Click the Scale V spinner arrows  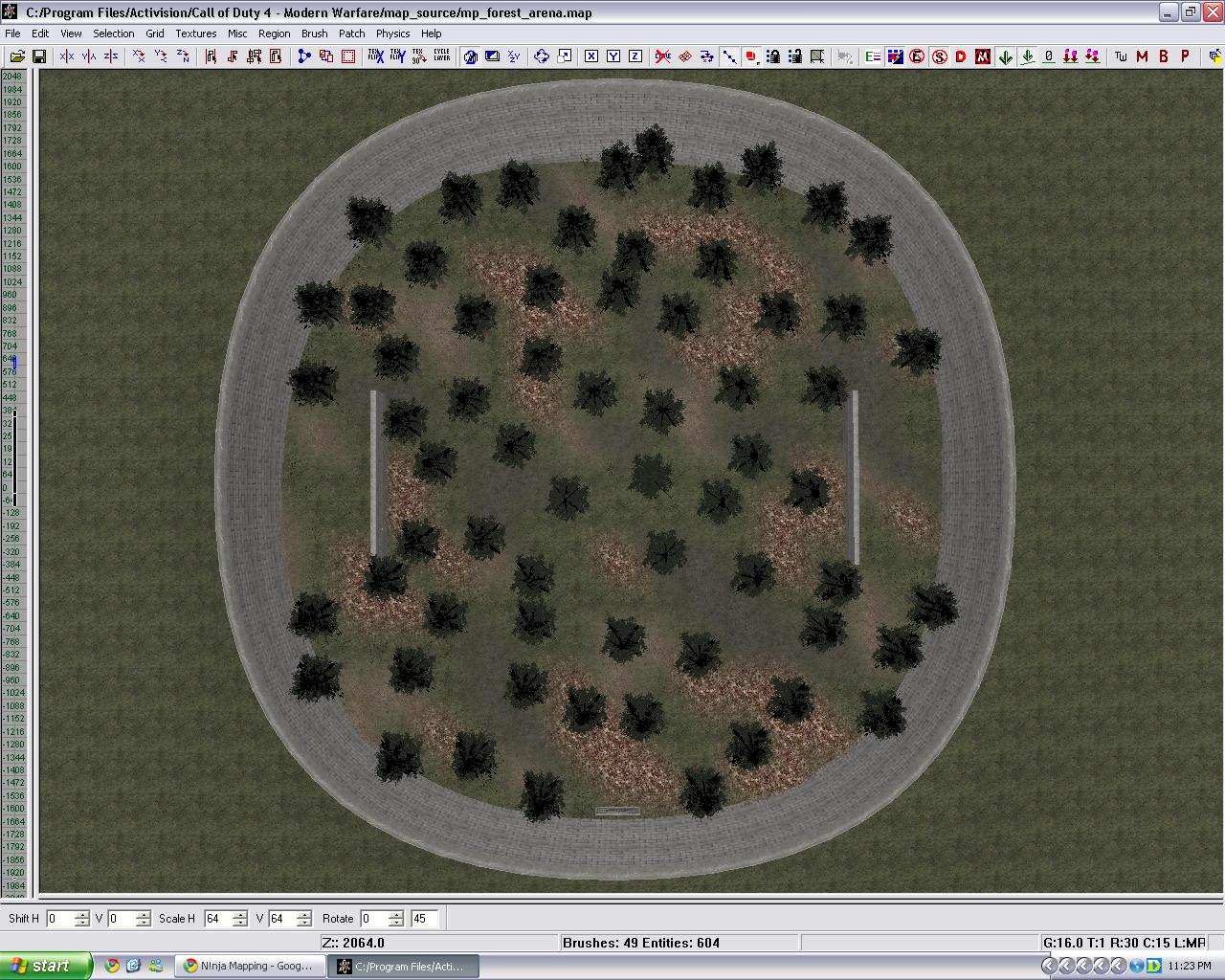304,919
